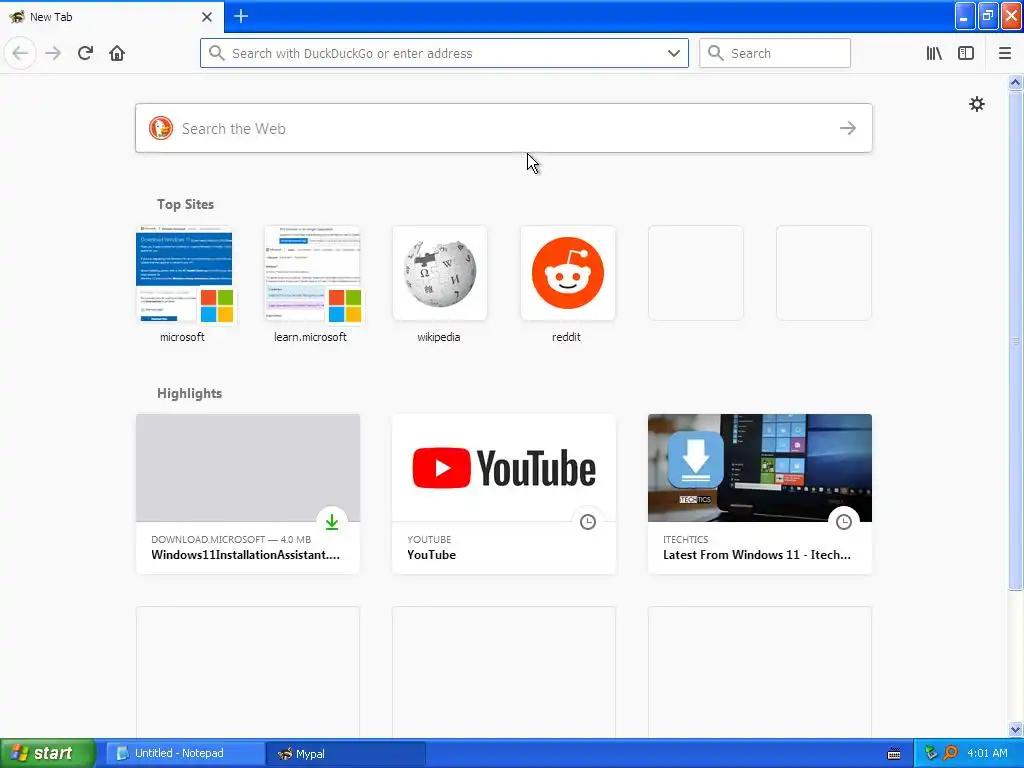Open new tab page settings gear
1024x768 pixels.
click(x=976, y=104)
